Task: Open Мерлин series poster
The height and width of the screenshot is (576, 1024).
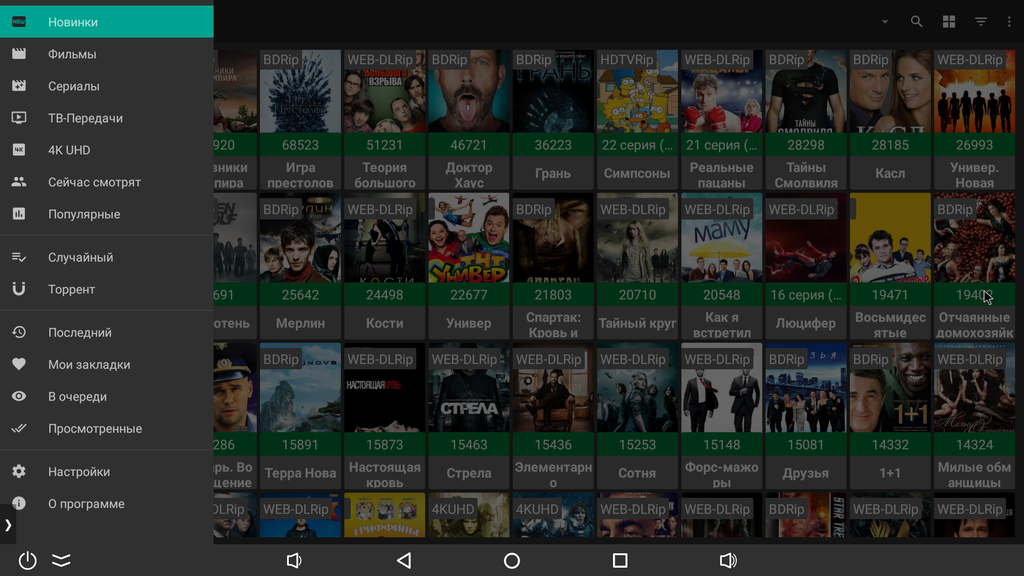Action: coord(300,238)
